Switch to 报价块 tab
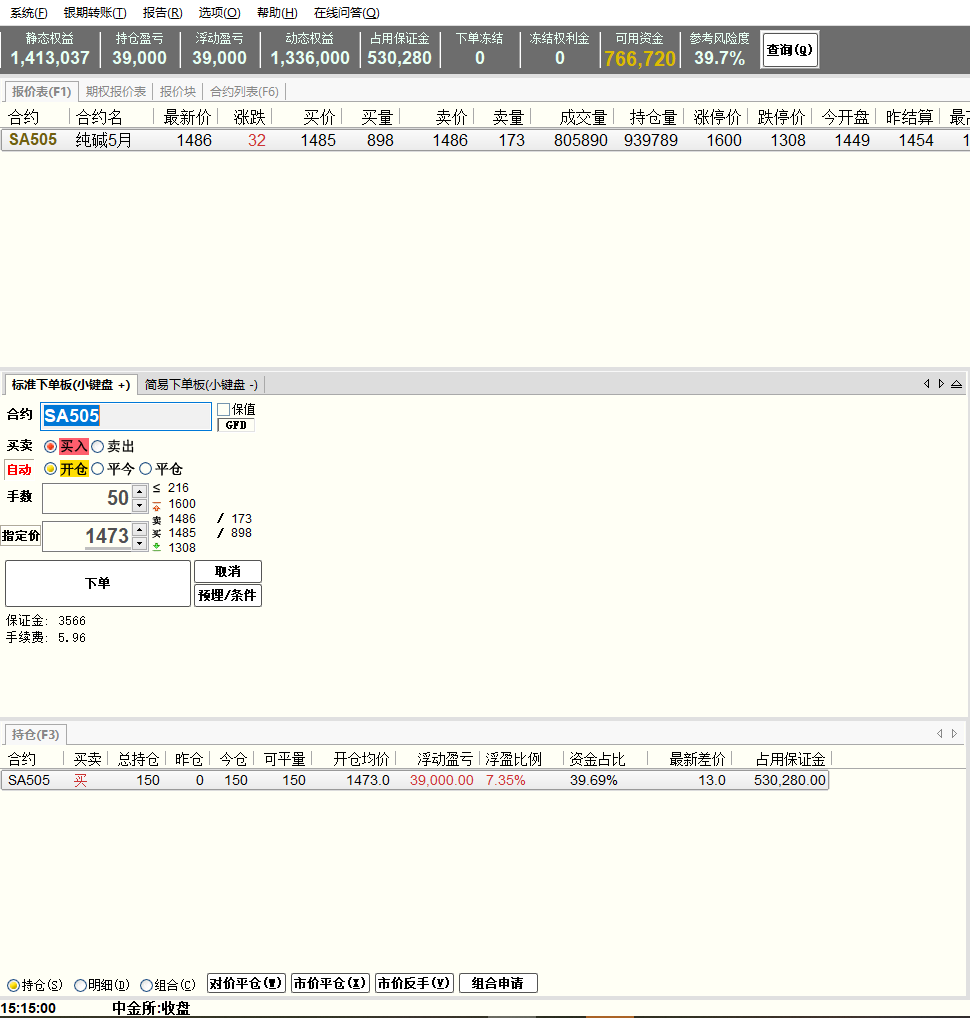This screenshot has width=970, height=1018. (x=177, y=92)
